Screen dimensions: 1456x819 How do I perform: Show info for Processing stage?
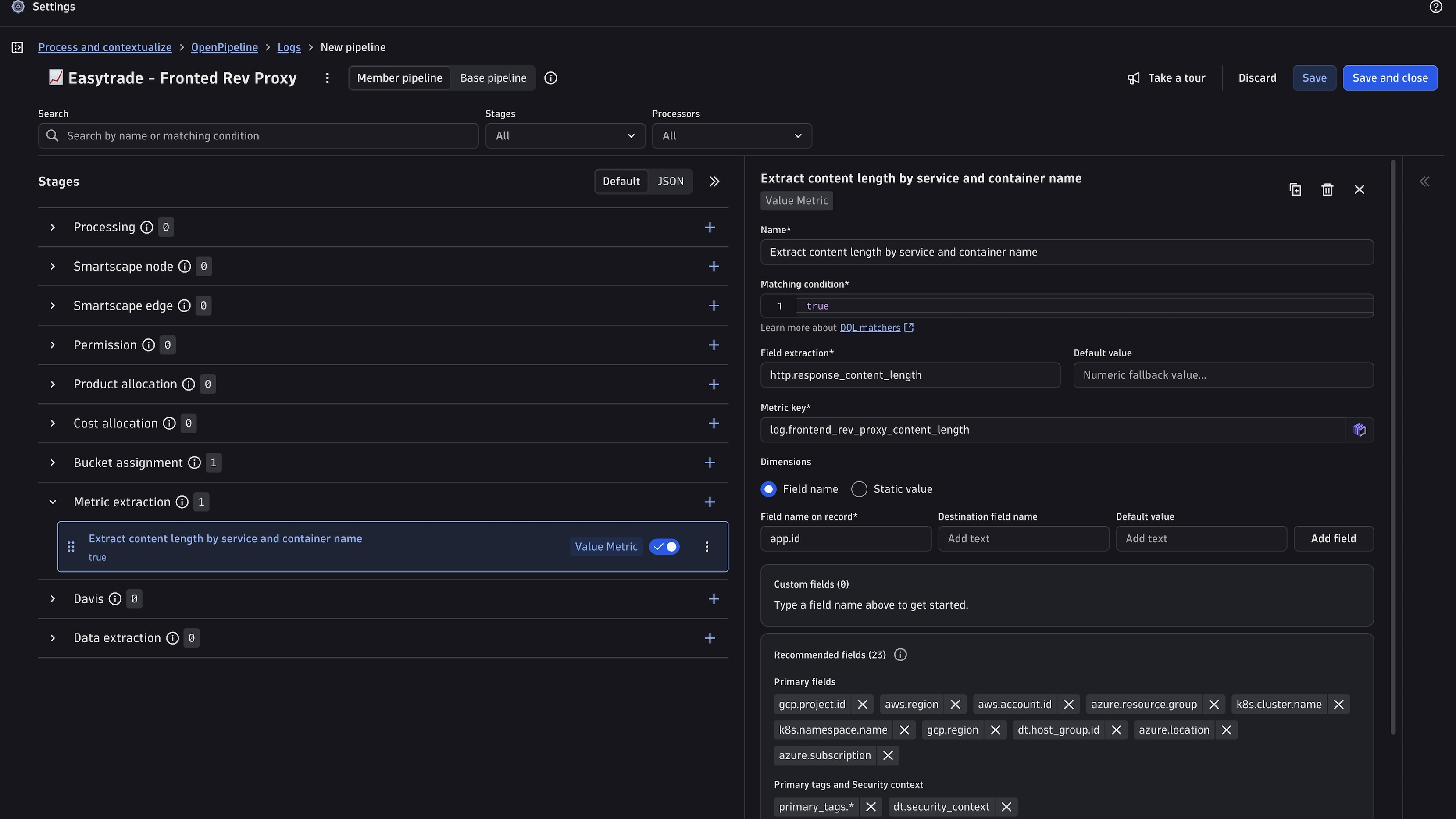[x=146, y=227]
